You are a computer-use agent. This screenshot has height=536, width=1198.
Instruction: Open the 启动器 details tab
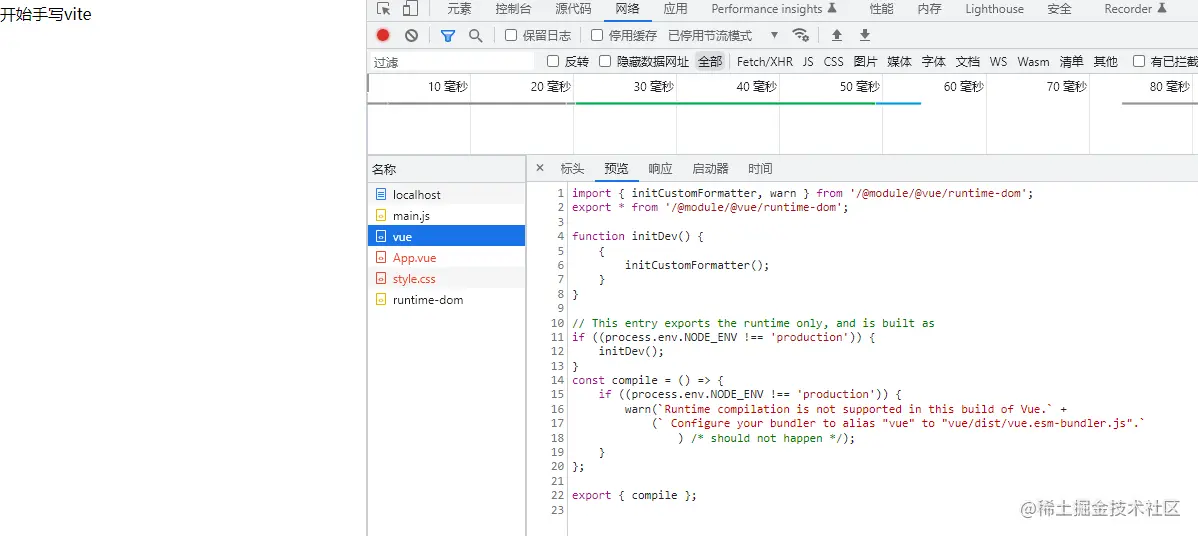point(710,169)
